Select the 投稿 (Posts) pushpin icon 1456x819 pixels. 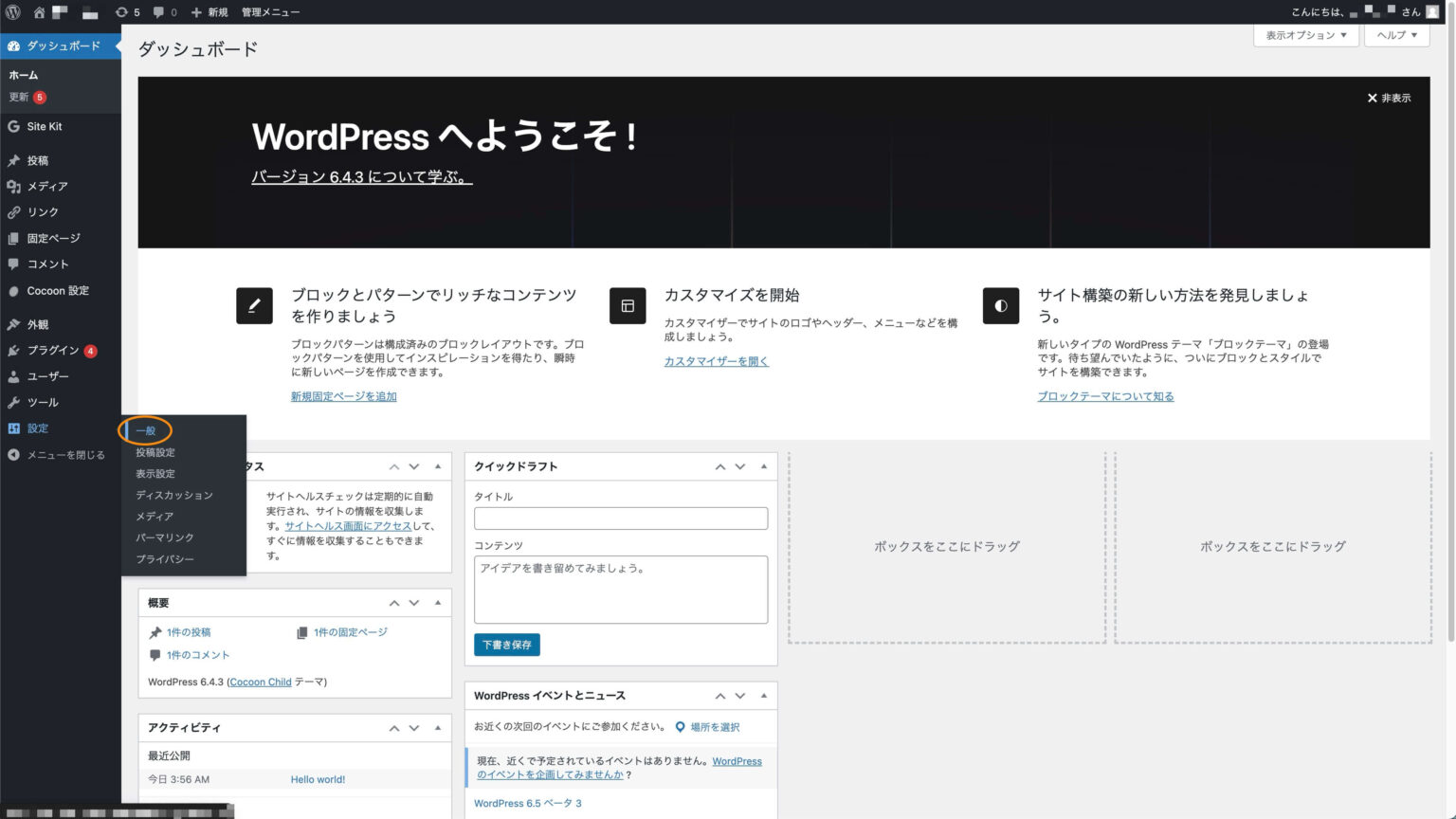click(x=13, y=160)
